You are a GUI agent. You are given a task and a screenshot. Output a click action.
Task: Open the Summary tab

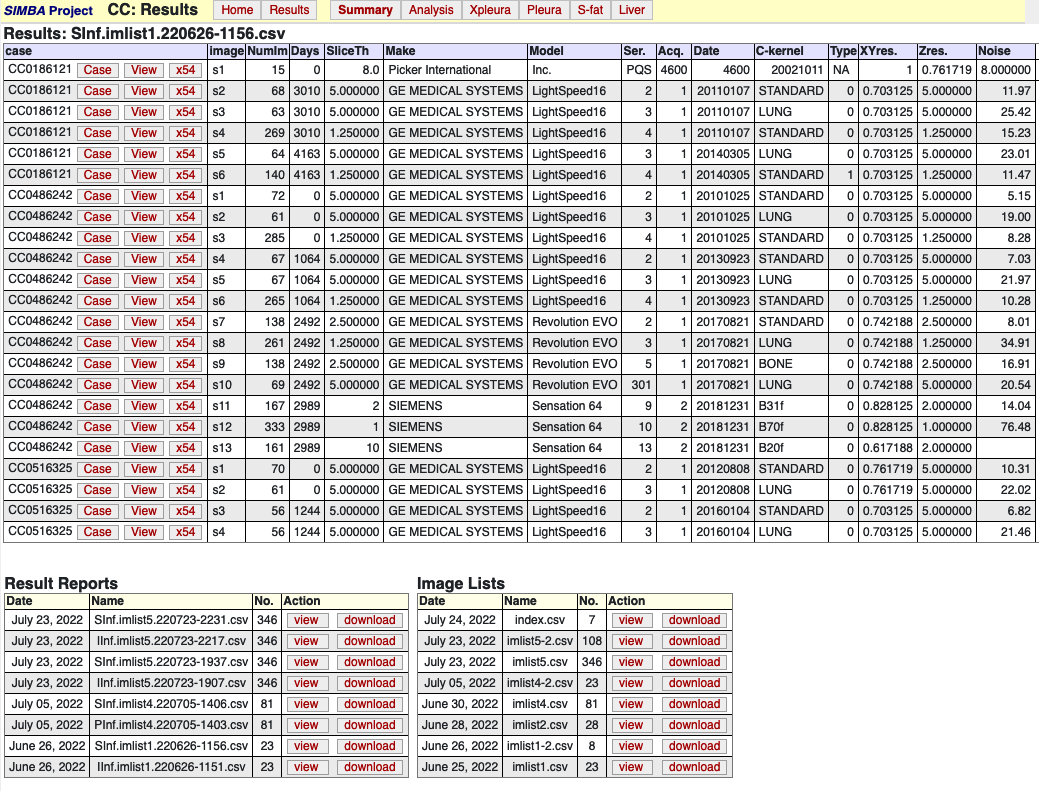click(x=364, y=10)
